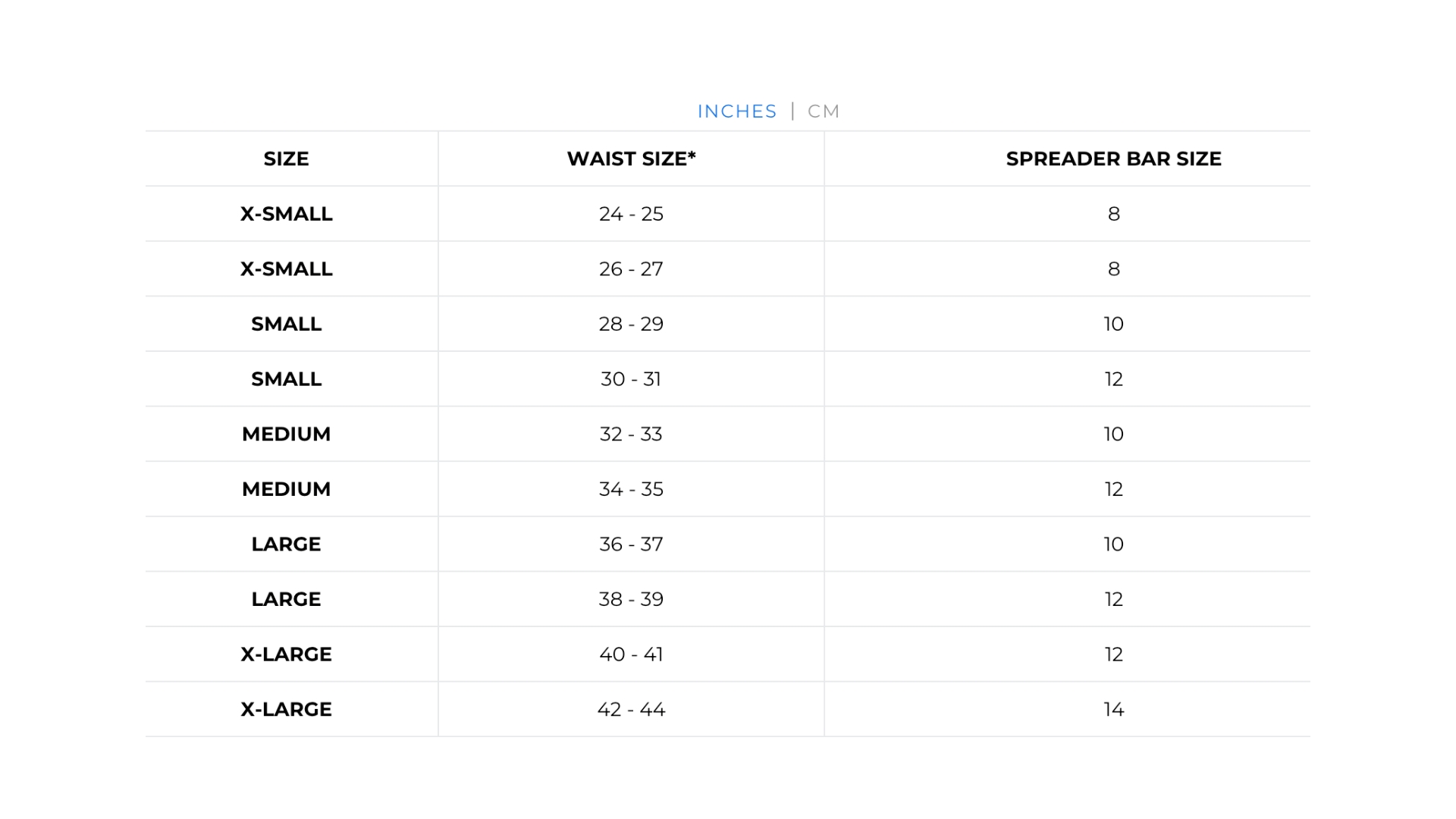
Task: Click the 28 - 29 waist size cell
Action: tap(631, 324)
